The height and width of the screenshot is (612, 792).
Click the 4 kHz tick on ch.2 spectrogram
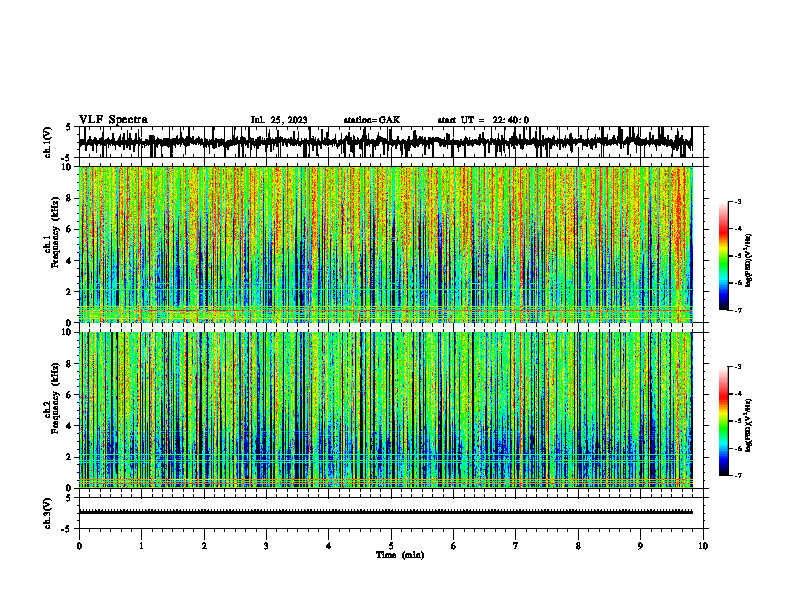click(70, 426)
